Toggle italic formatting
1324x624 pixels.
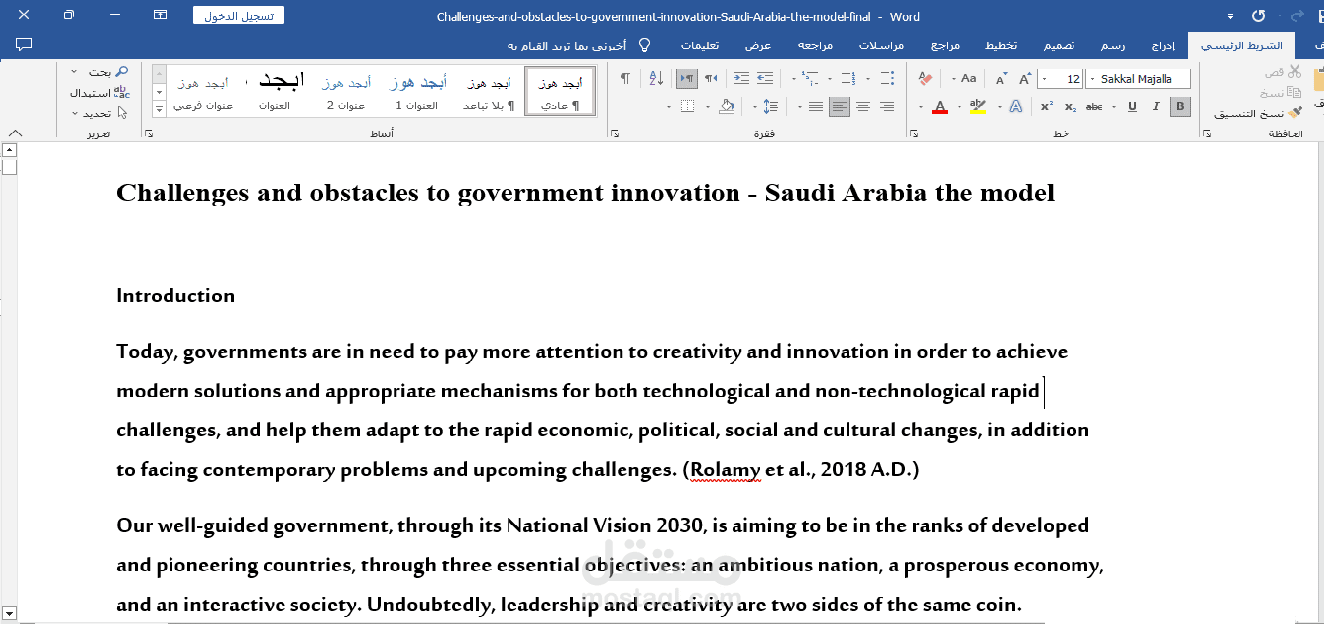[x=1156, y=106]
